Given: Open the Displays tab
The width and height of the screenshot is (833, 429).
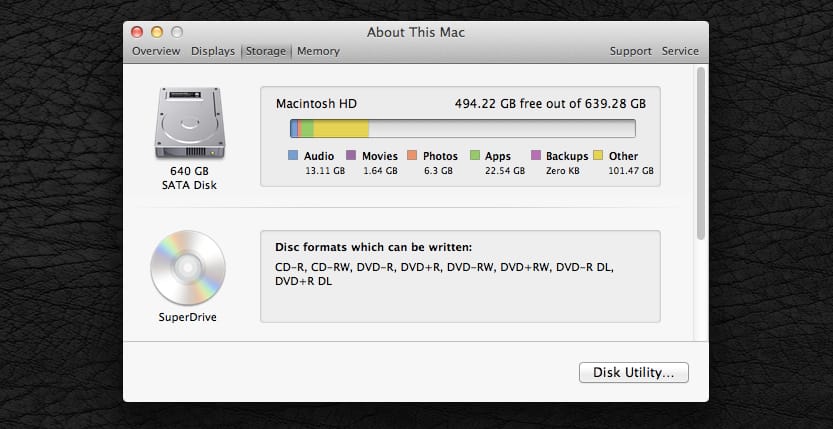Looking at the screenshot, I should tap(213, 51).
